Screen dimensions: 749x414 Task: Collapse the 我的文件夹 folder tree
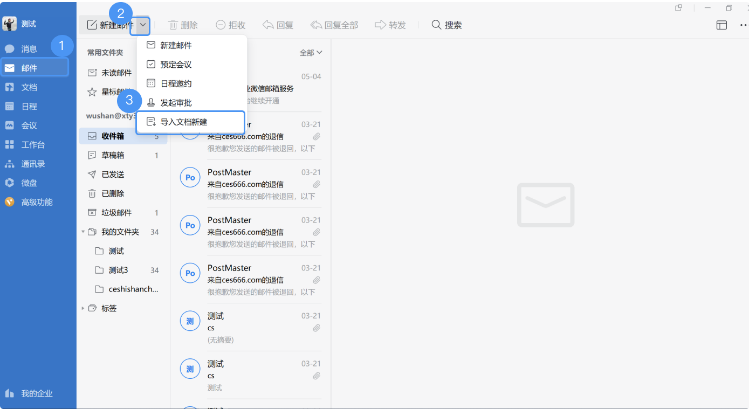point(82,231)
